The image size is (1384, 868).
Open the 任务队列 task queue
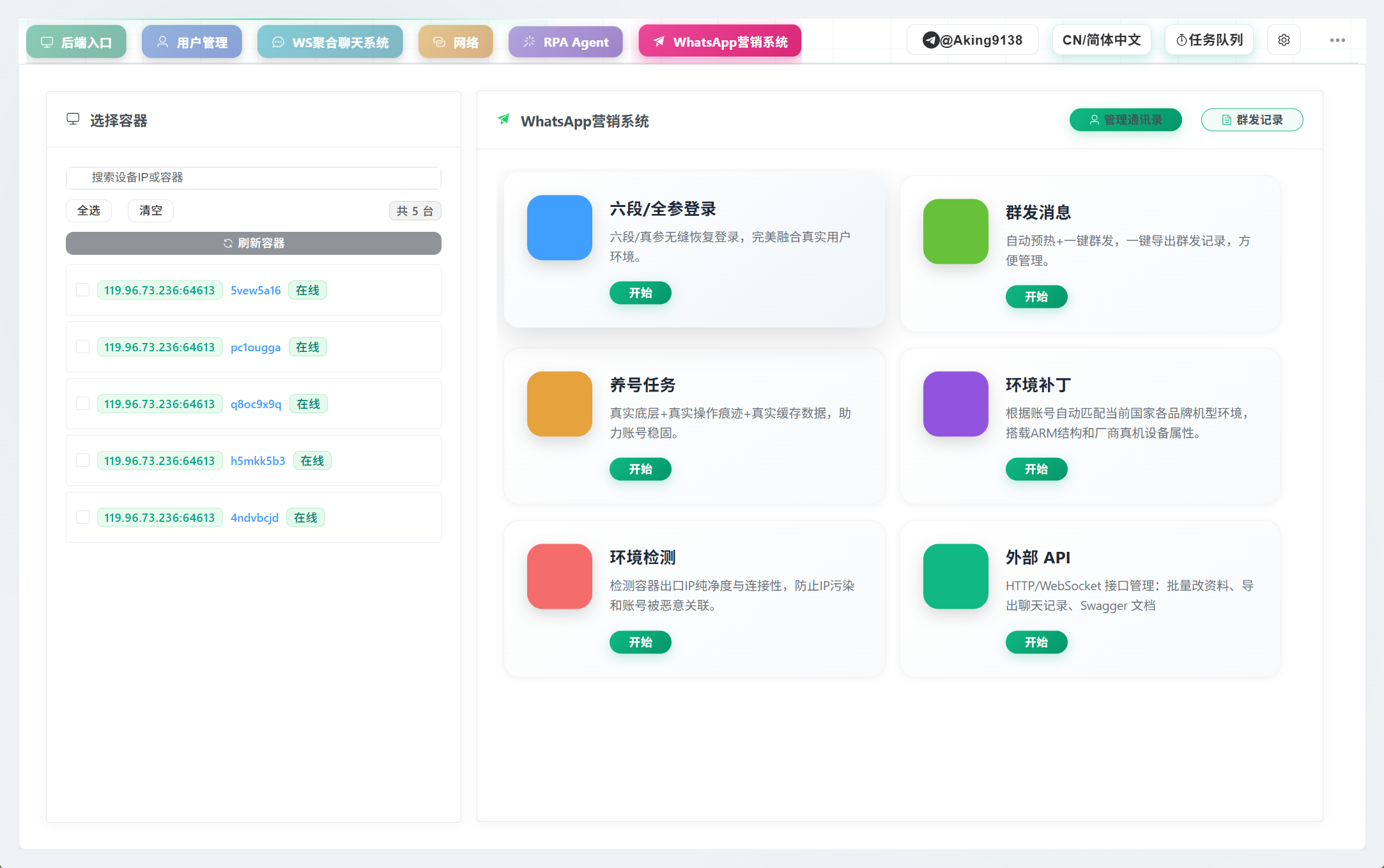[x=1210, y=40]
